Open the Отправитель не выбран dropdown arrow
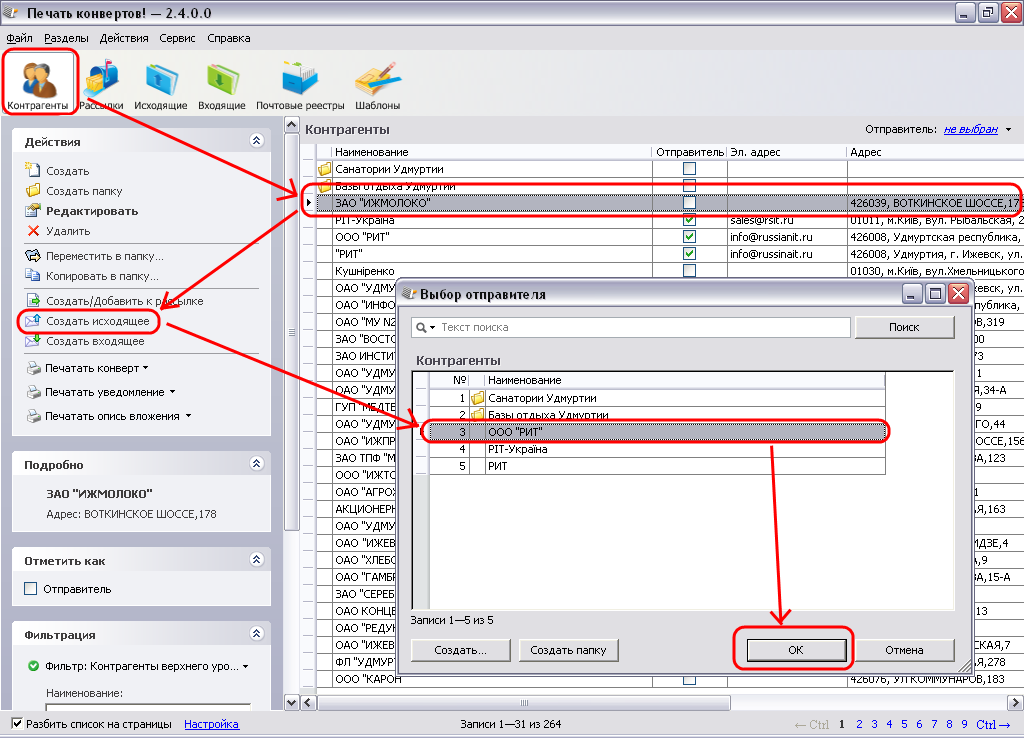The image size is (1024, 738). tap(1008, 130)
